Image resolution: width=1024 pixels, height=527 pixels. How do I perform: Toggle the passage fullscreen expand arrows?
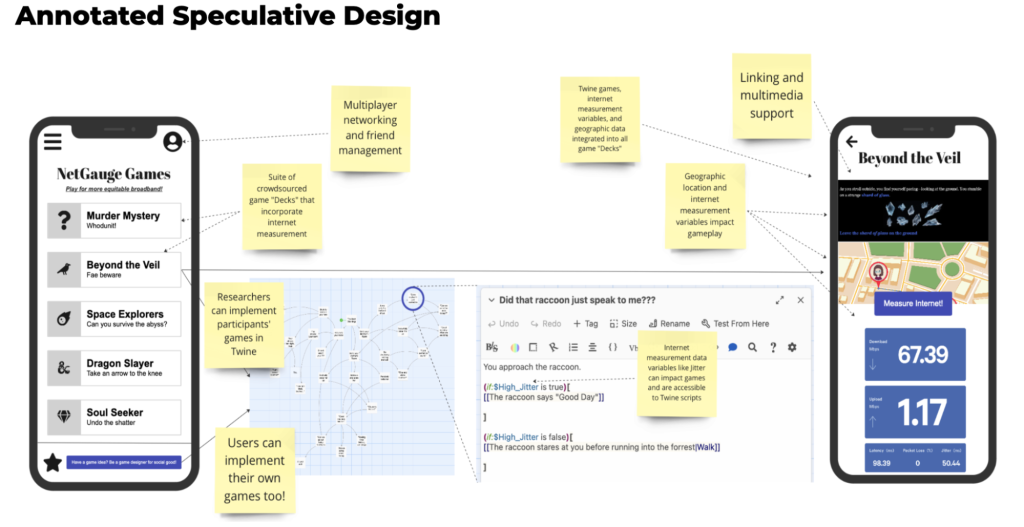pyautogui.click(x=780, y=300)
